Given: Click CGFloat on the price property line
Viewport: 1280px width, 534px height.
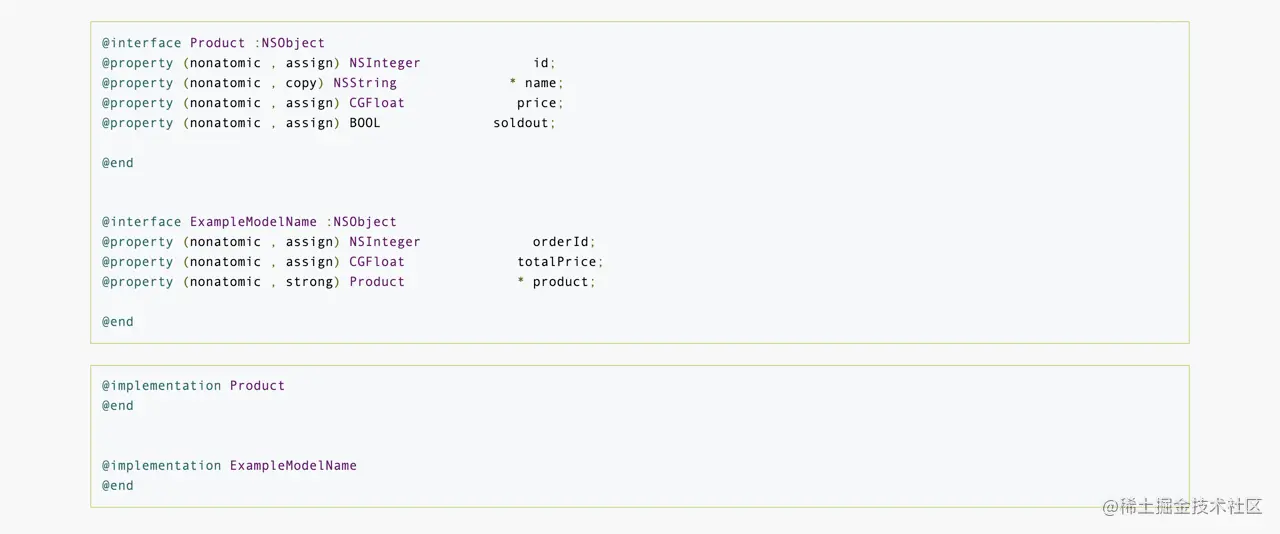Looking at the screenshot, I should click(x=377, y=103).
